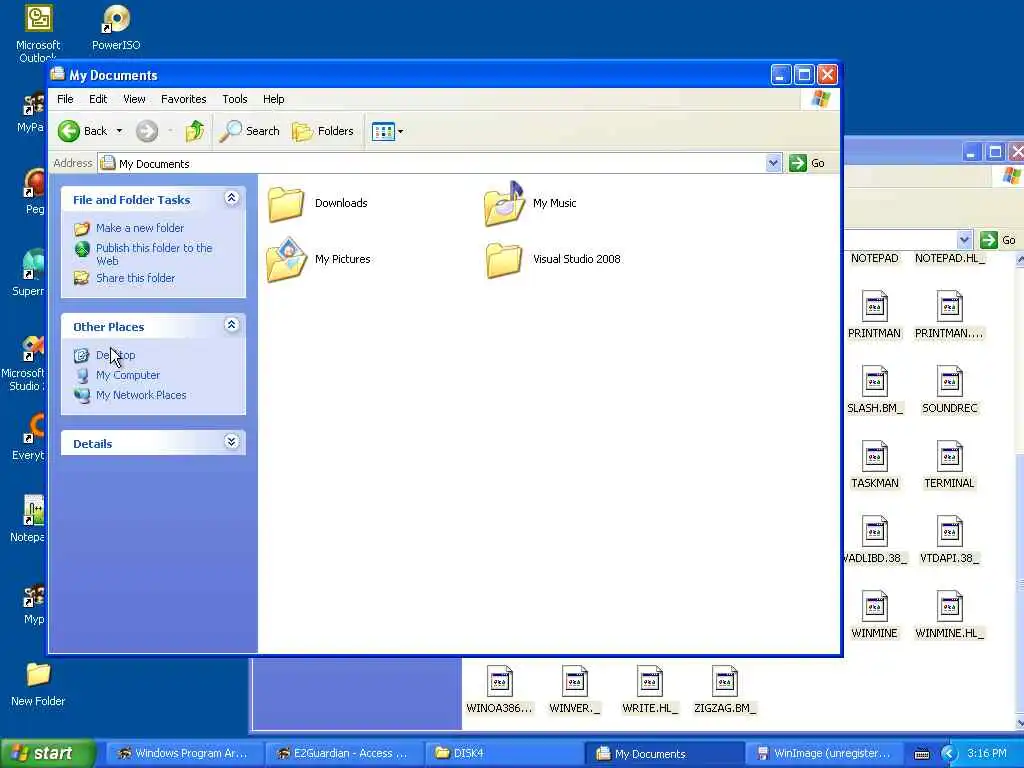
Task: Switch to Windows Program Ar... taskbar button
Action: point(184,754)
